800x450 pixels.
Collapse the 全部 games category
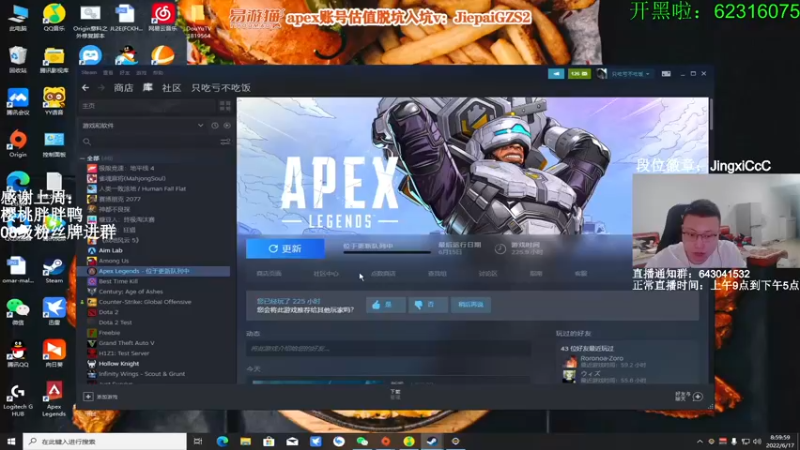(x=82, y=158)
